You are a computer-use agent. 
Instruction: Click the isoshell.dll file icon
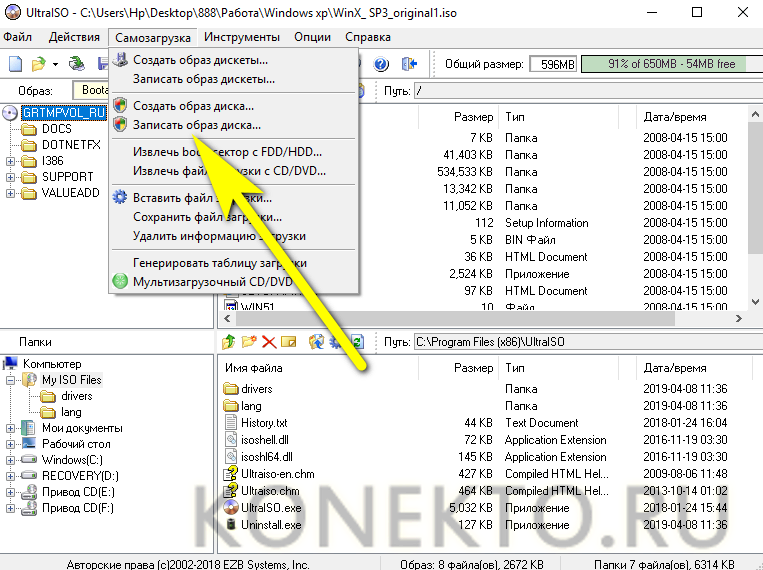(x=231, y=440)
